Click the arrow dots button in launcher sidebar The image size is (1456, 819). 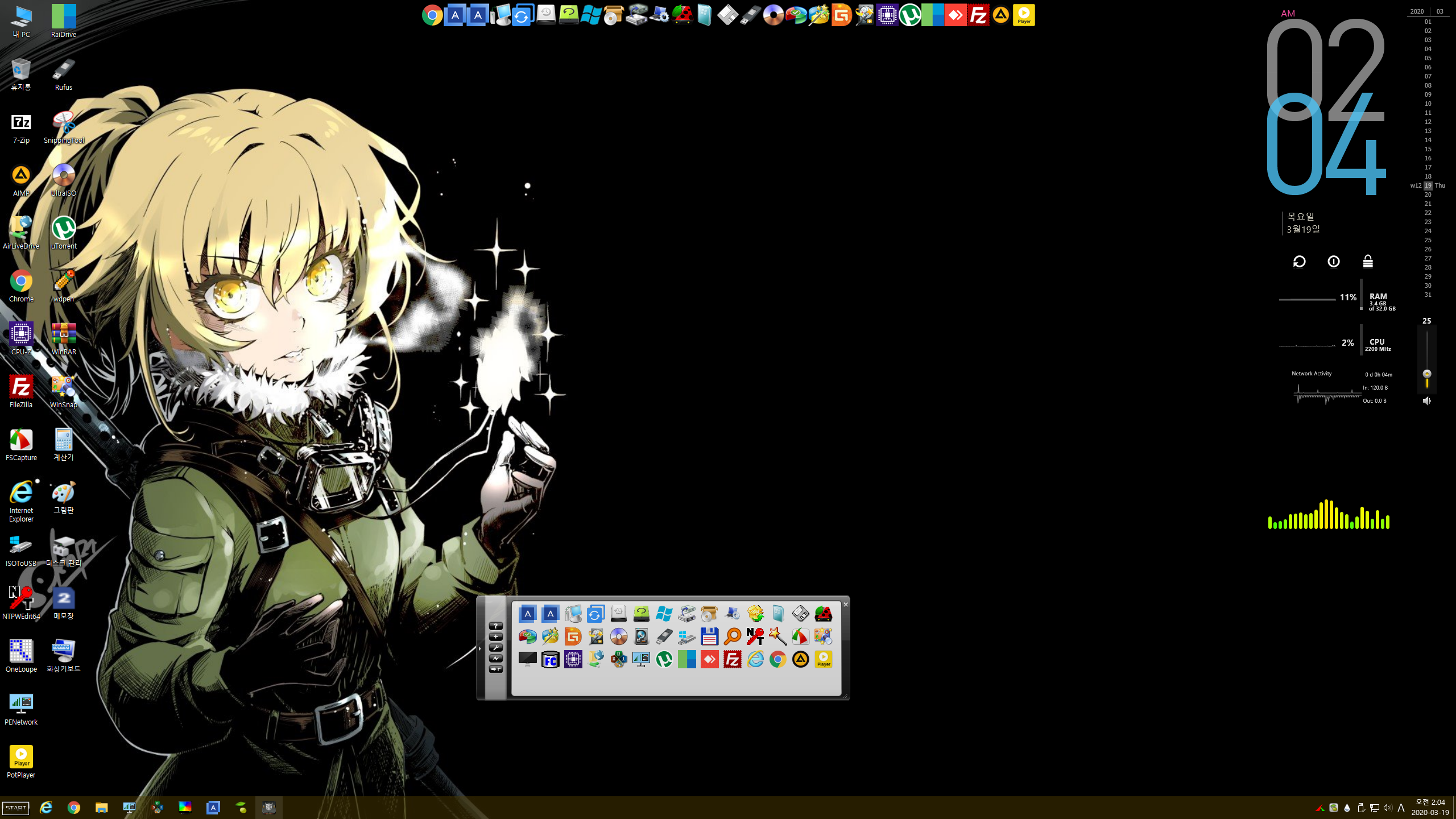[496, 669]
